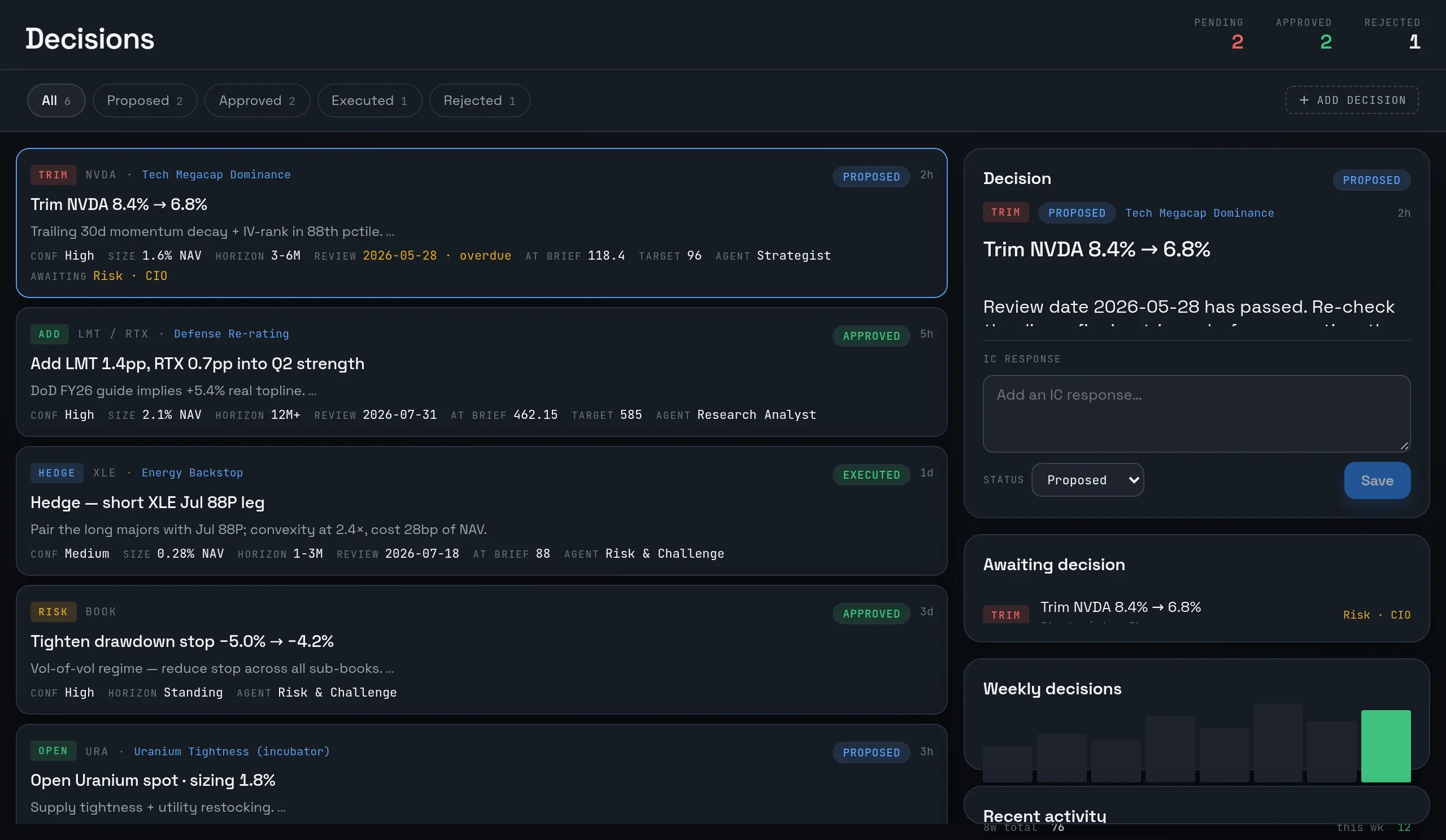Open the Open Uranium spot decision

pyautogui.click(x=153, y=780)
